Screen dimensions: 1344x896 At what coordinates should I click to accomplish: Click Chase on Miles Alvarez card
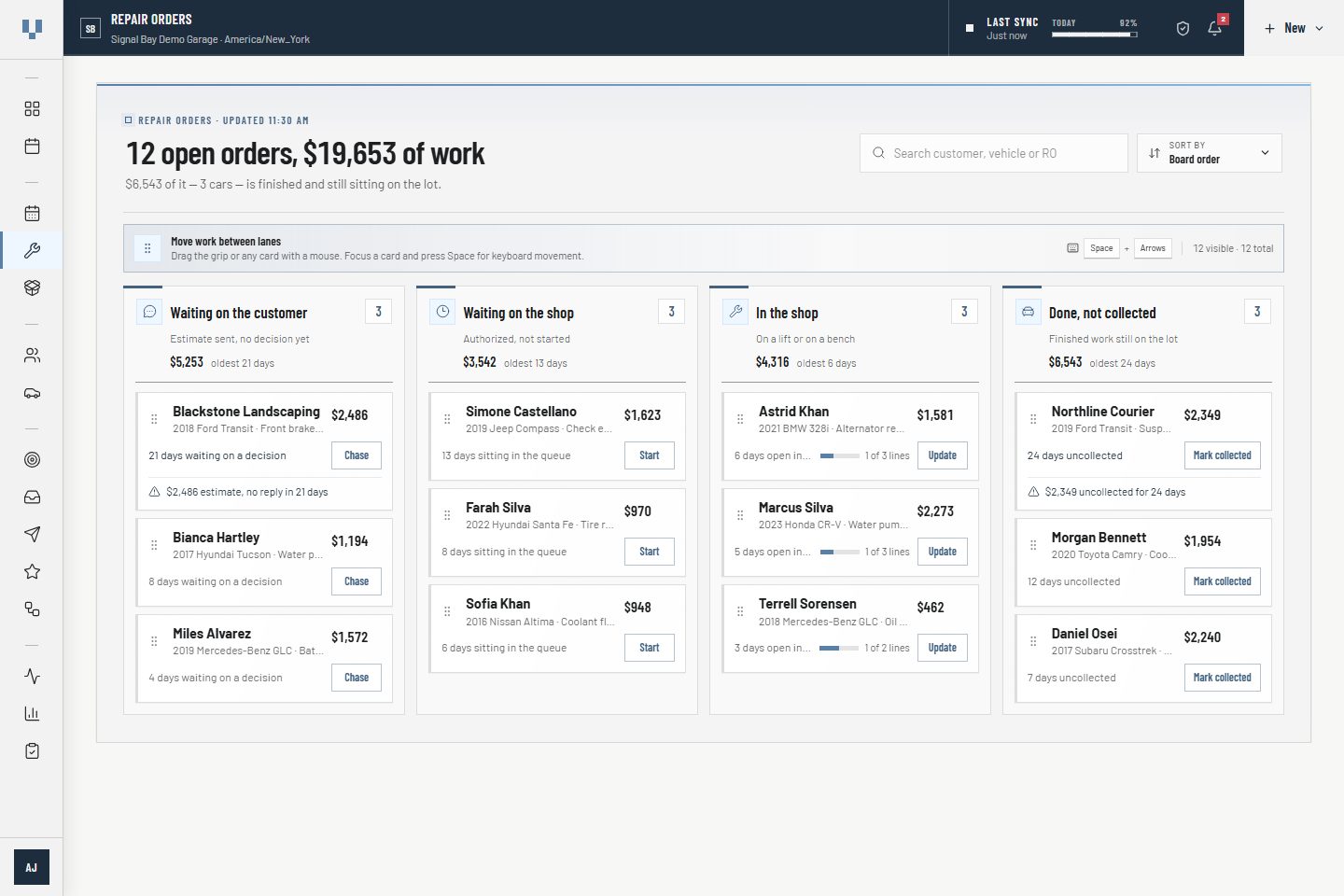click(357, 678)
